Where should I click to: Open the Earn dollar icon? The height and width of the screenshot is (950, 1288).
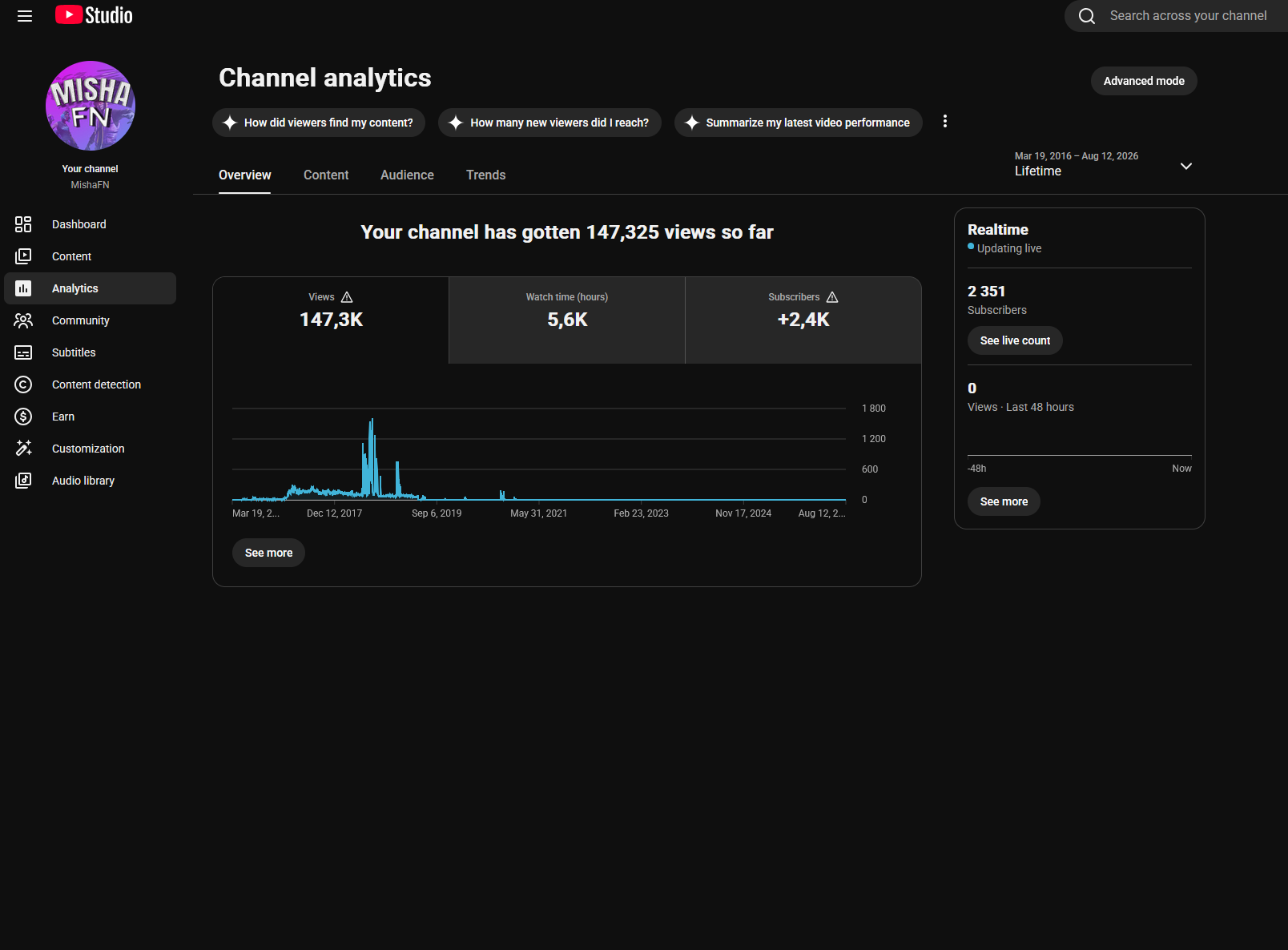point(23,417)
